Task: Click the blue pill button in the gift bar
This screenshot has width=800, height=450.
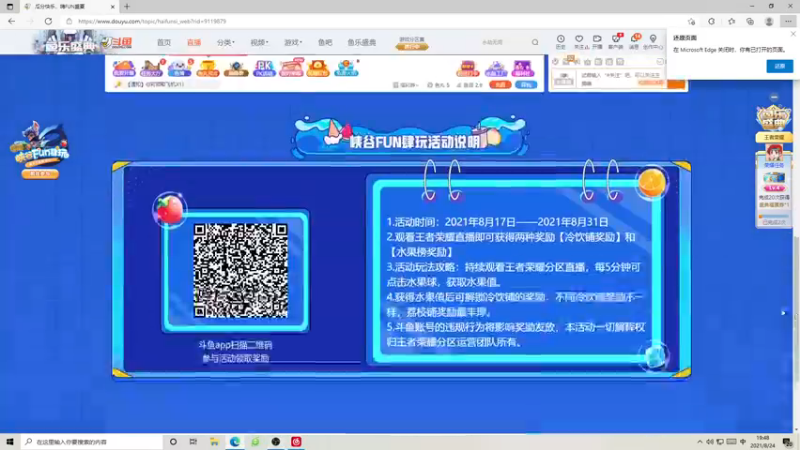Action: (x=526, y=85)
